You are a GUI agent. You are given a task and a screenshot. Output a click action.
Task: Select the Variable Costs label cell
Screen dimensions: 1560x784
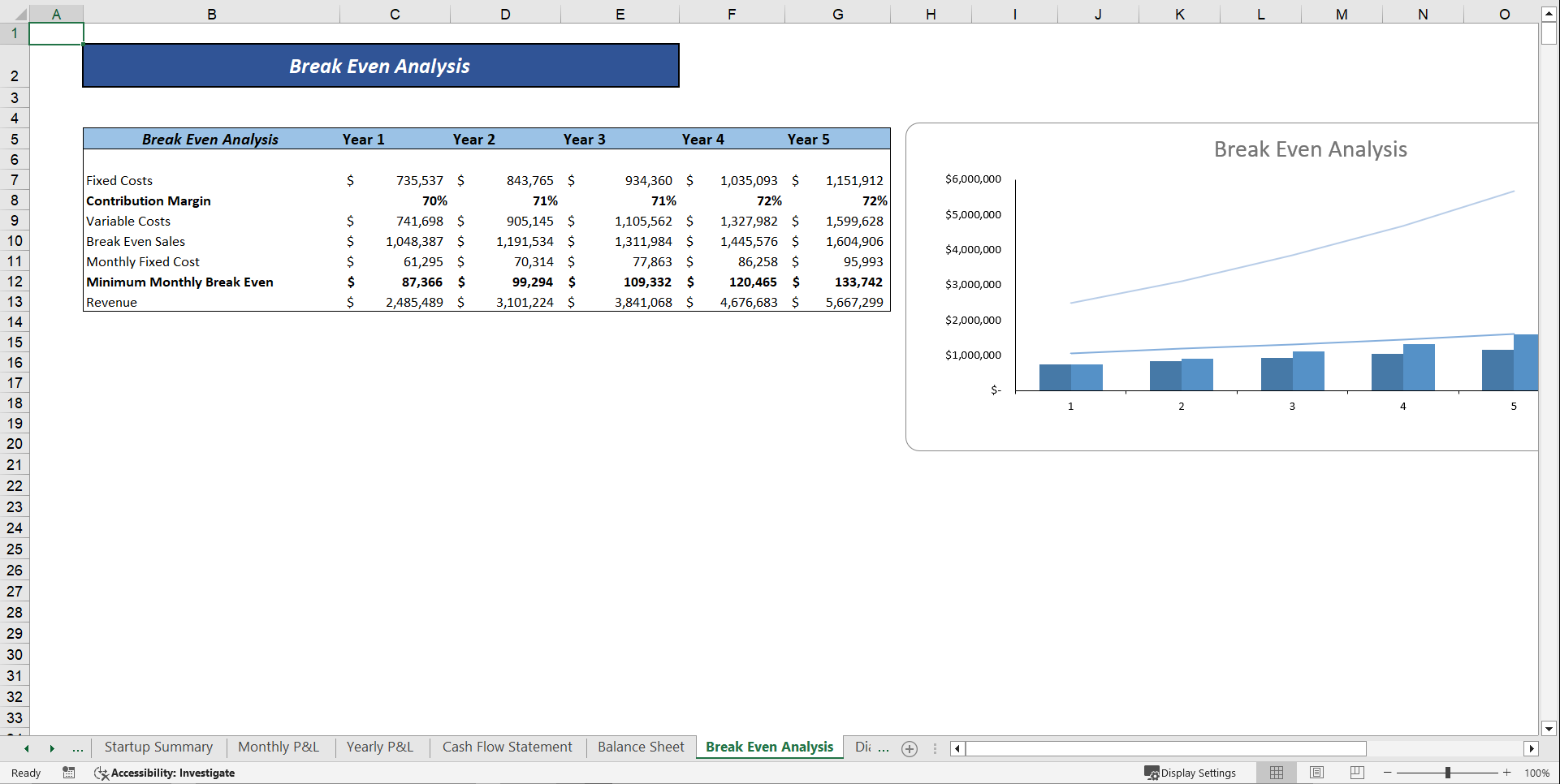211,221
